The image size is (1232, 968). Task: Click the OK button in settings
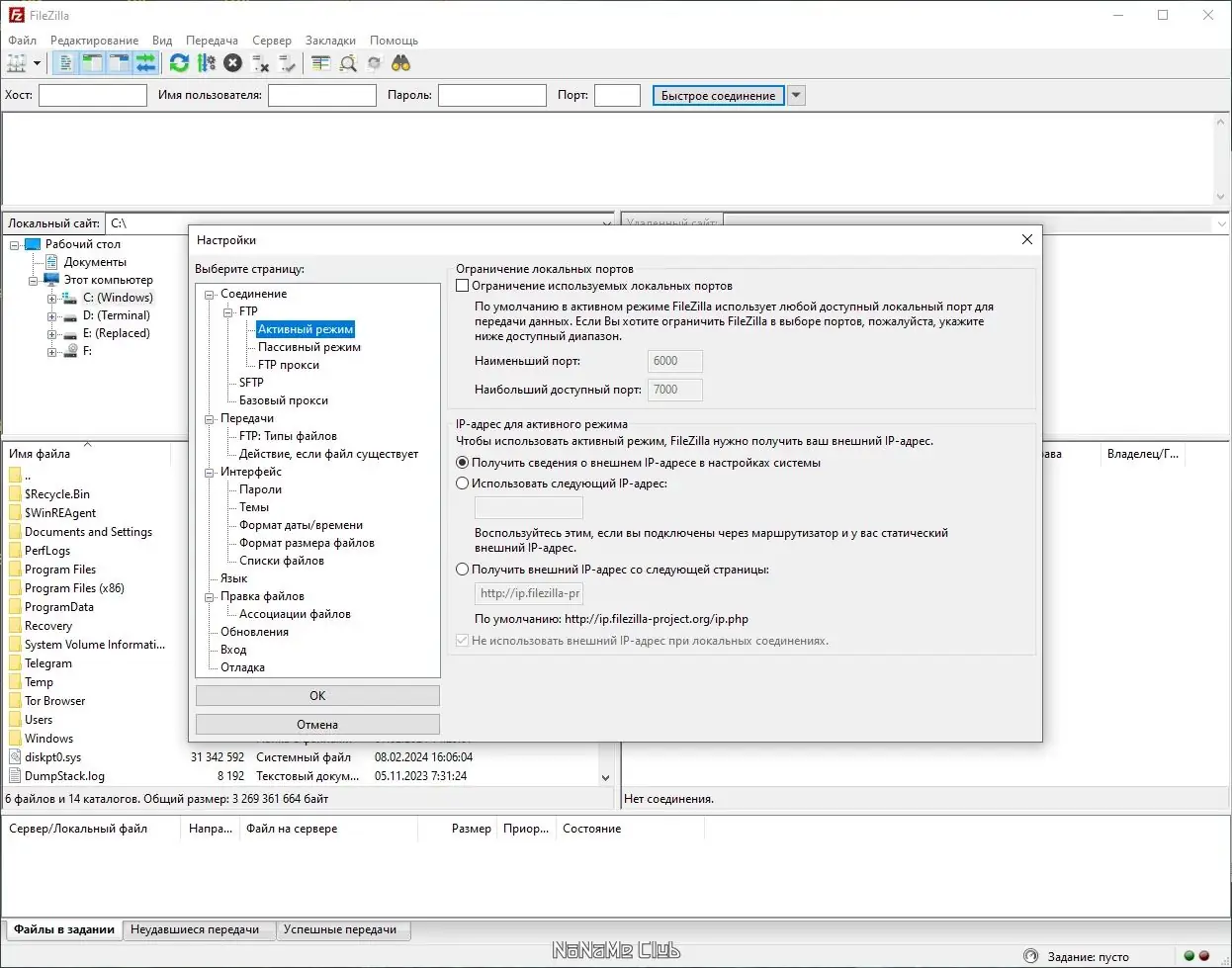tap(317, 696)
